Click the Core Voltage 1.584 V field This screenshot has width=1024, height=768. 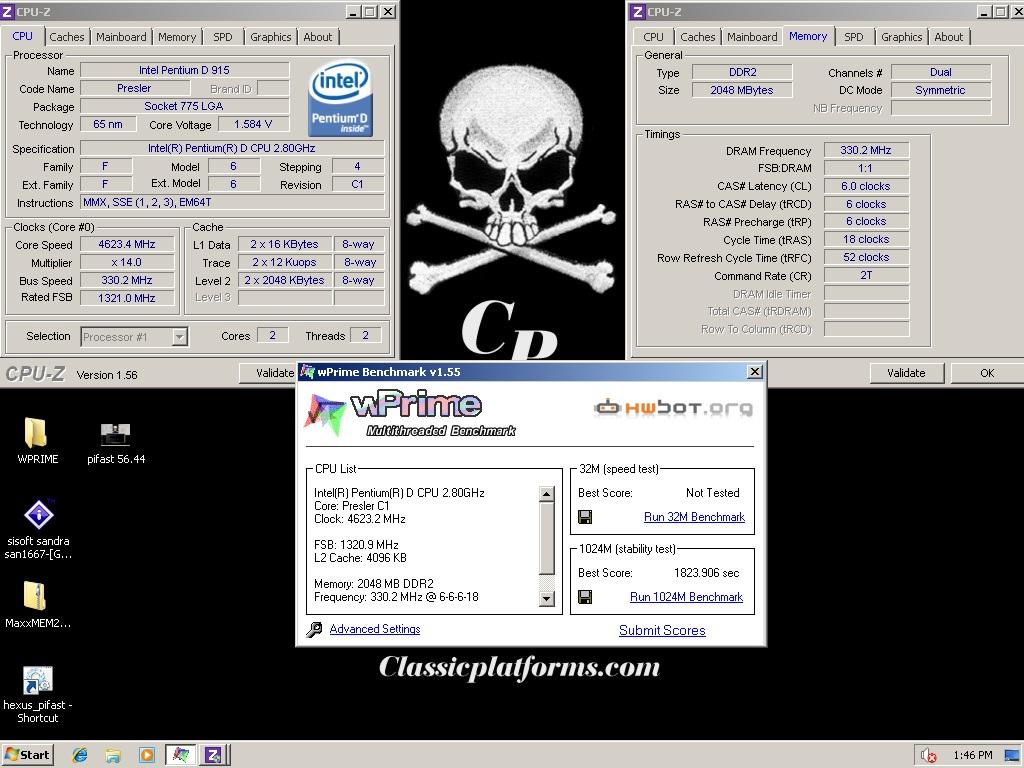pos(253,124)
